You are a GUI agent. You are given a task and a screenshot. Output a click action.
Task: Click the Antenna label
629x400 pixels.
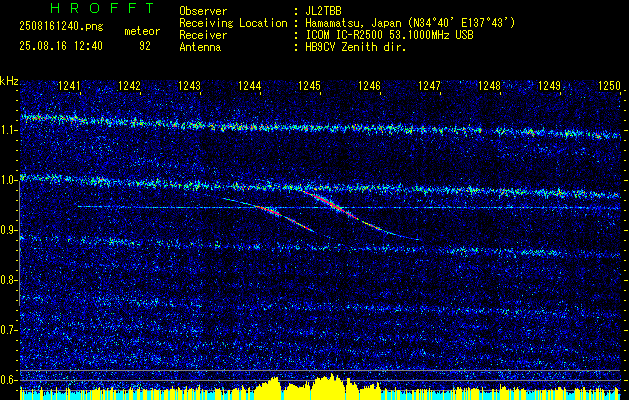[200, 47]
